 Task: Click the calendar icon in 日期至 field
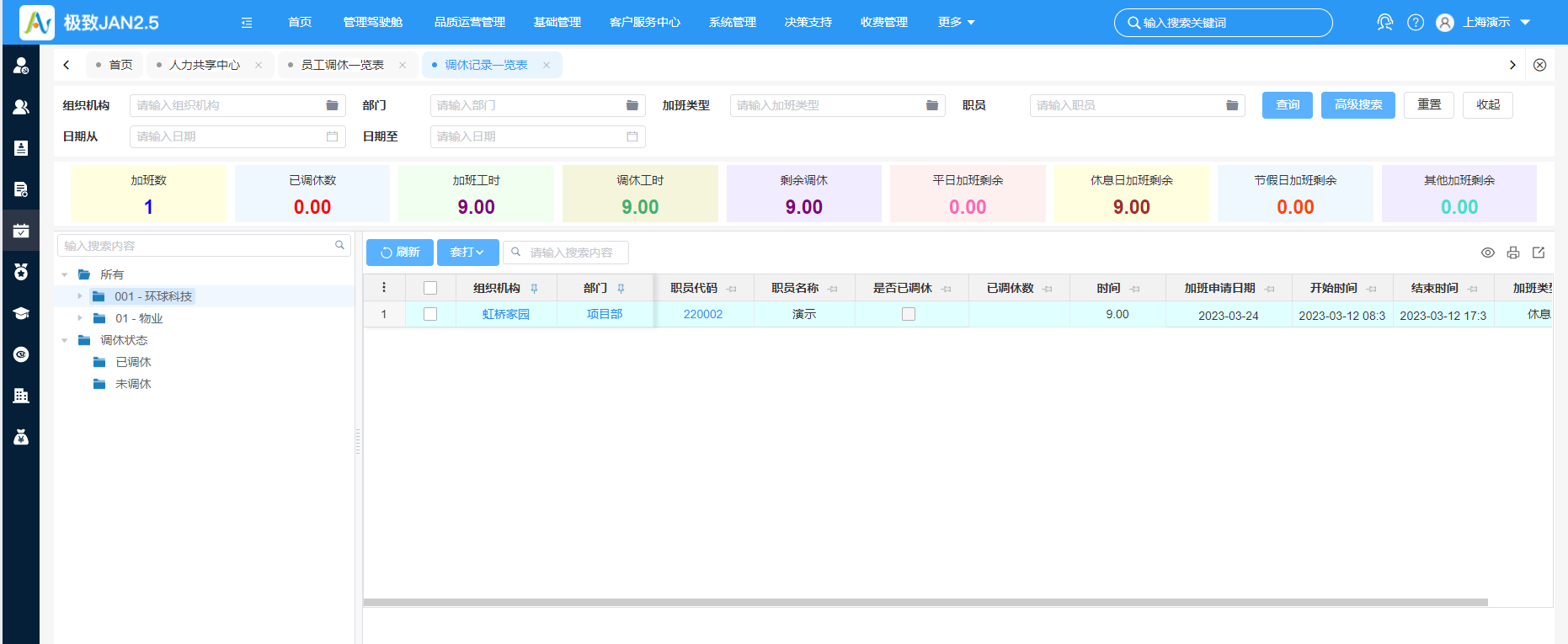[632, 136]
